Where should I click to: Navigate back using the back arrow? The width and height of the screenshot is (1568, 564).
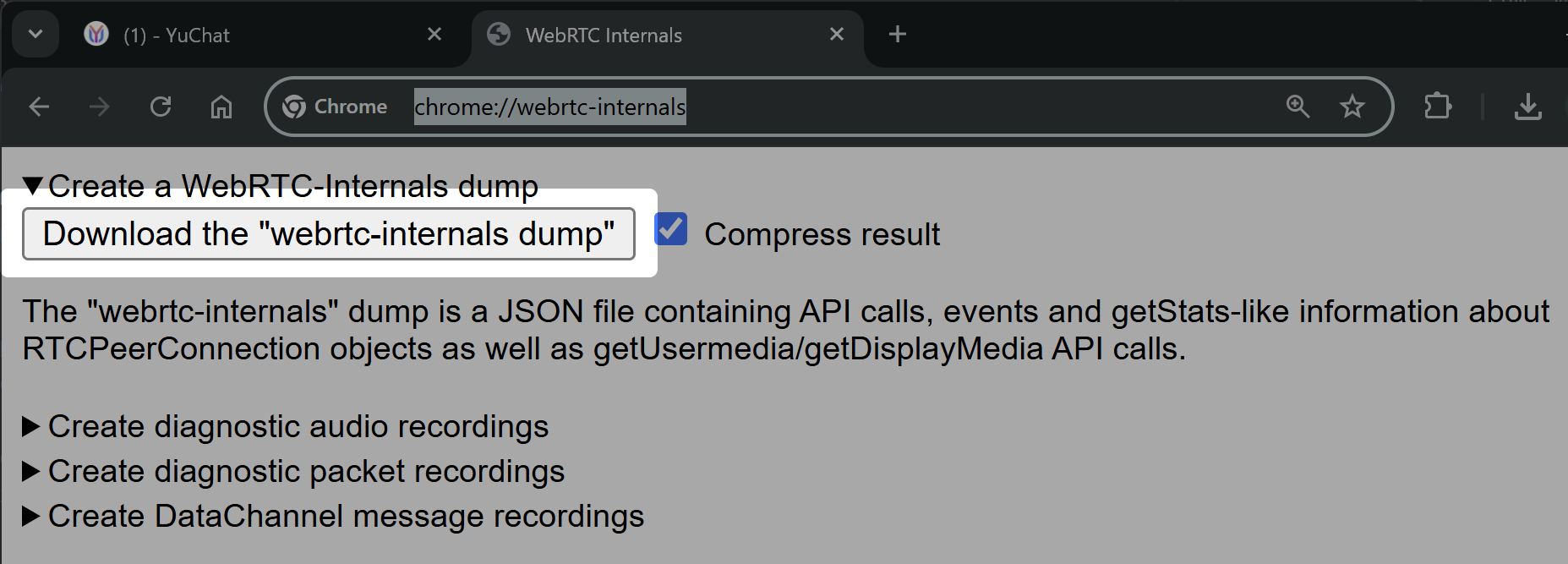pyautogui.click(x=39, y=107)
